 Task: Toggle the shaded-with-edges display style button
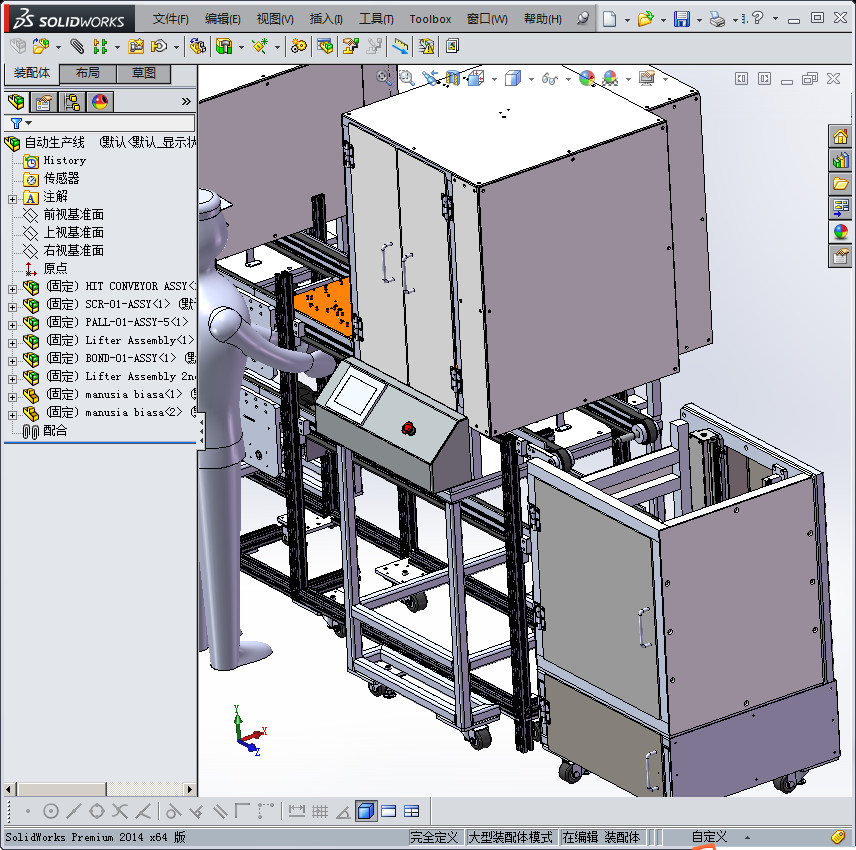[x=366, y=811]
